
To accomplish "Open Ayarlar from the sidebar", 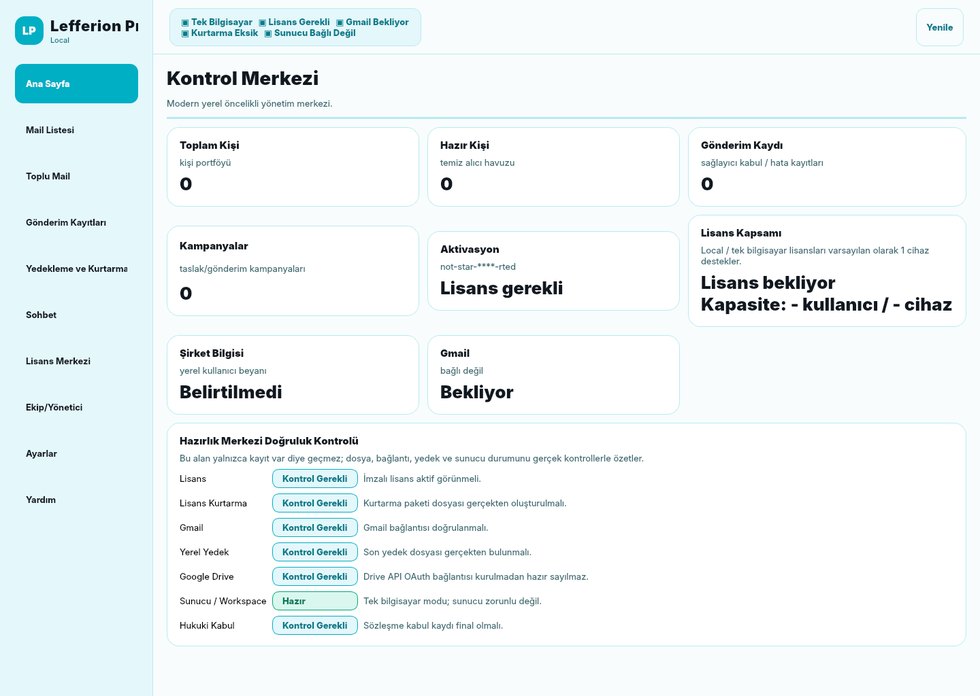I will pos(76,454).
